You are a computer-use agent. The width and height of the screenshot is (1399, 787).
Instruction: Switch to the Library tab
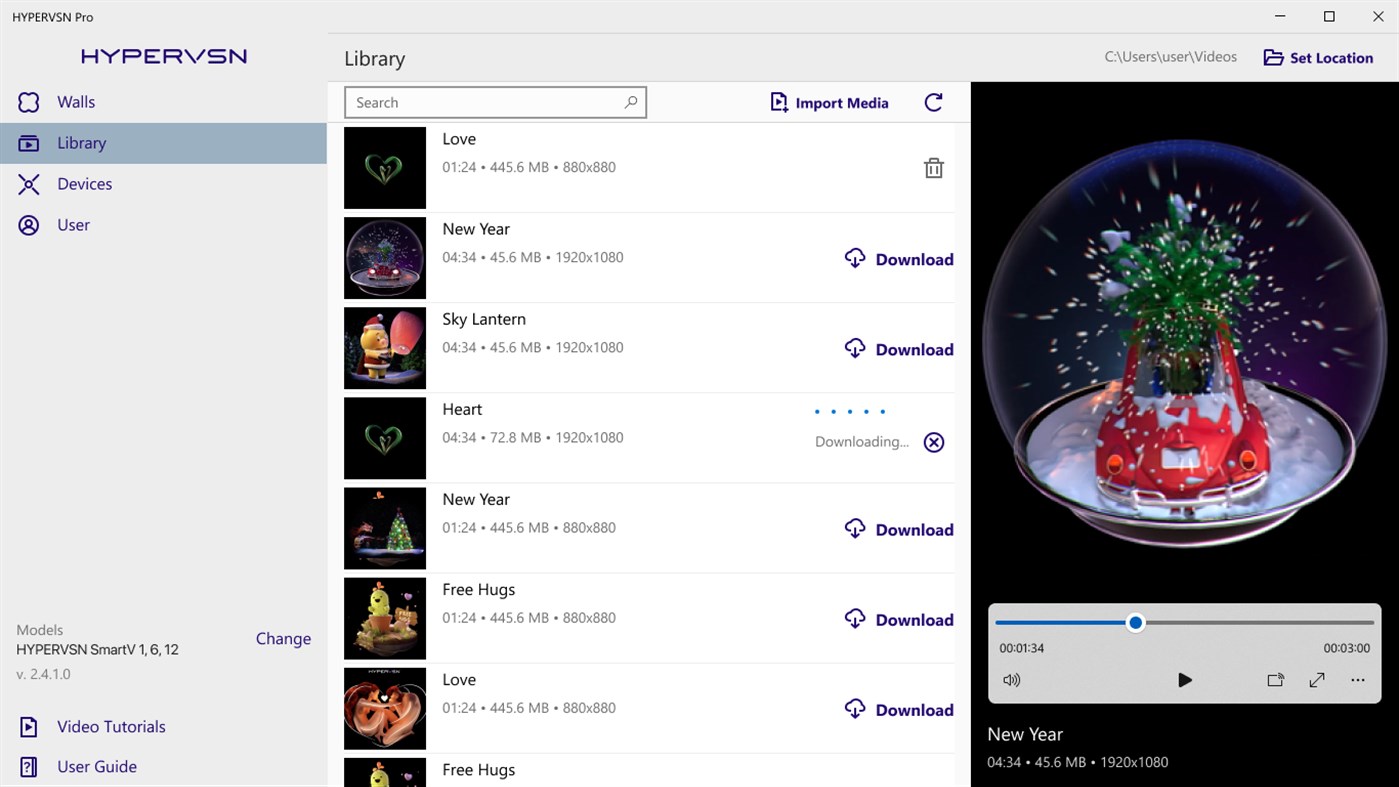81,142
